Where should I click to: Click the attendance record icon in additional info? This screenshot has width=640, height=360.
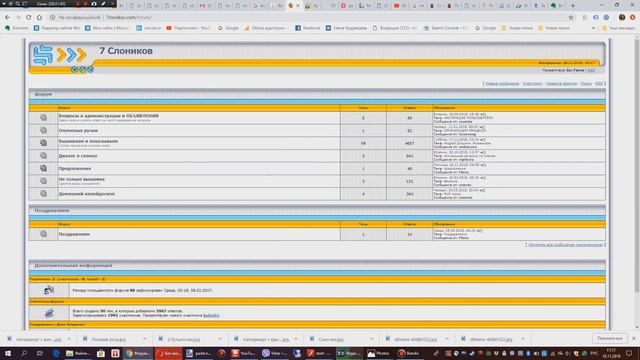tap(49, 290)
